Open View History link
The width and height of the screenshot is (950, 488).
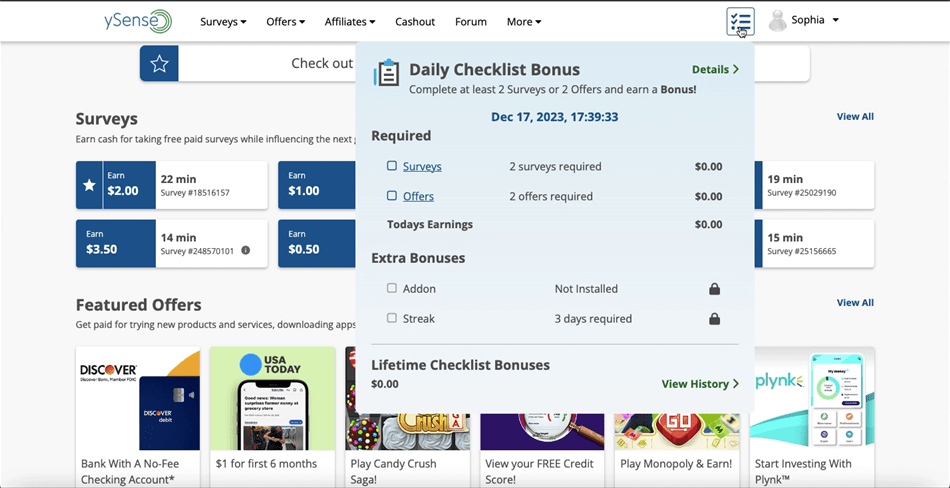pyautogui.click(x=700, y=384)
